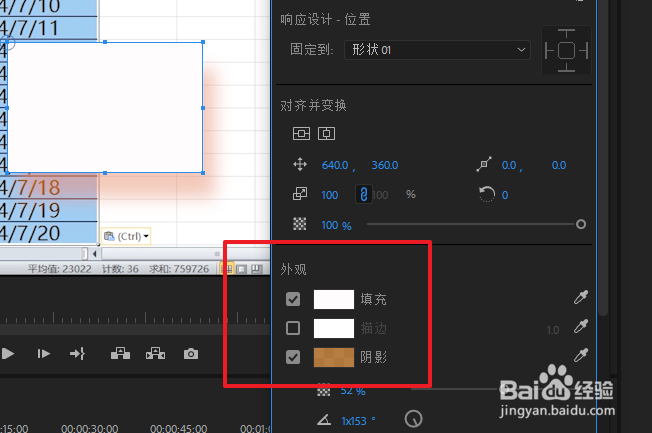Click the Go to Out point button

pyautogui.click(x=78, y=354)
